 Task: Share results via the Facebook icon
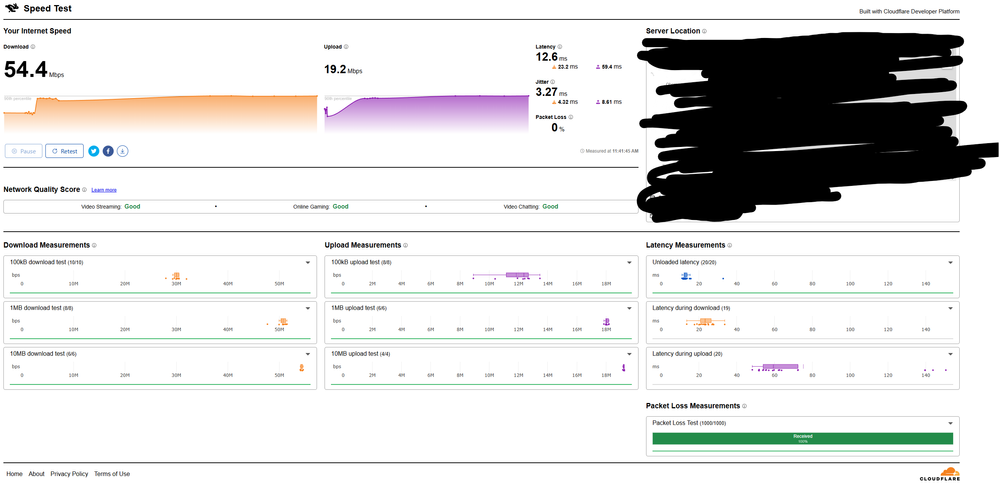[108, 151]
